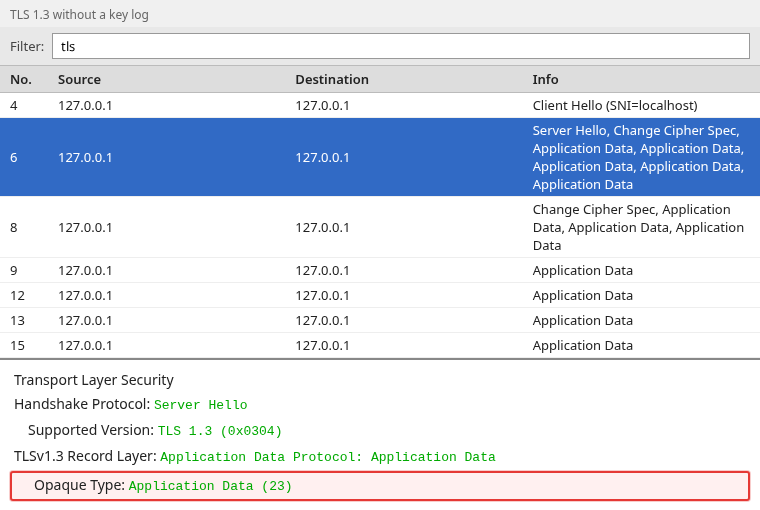Click destination 127.0.0.1 of packet 8

pos(322,227)
